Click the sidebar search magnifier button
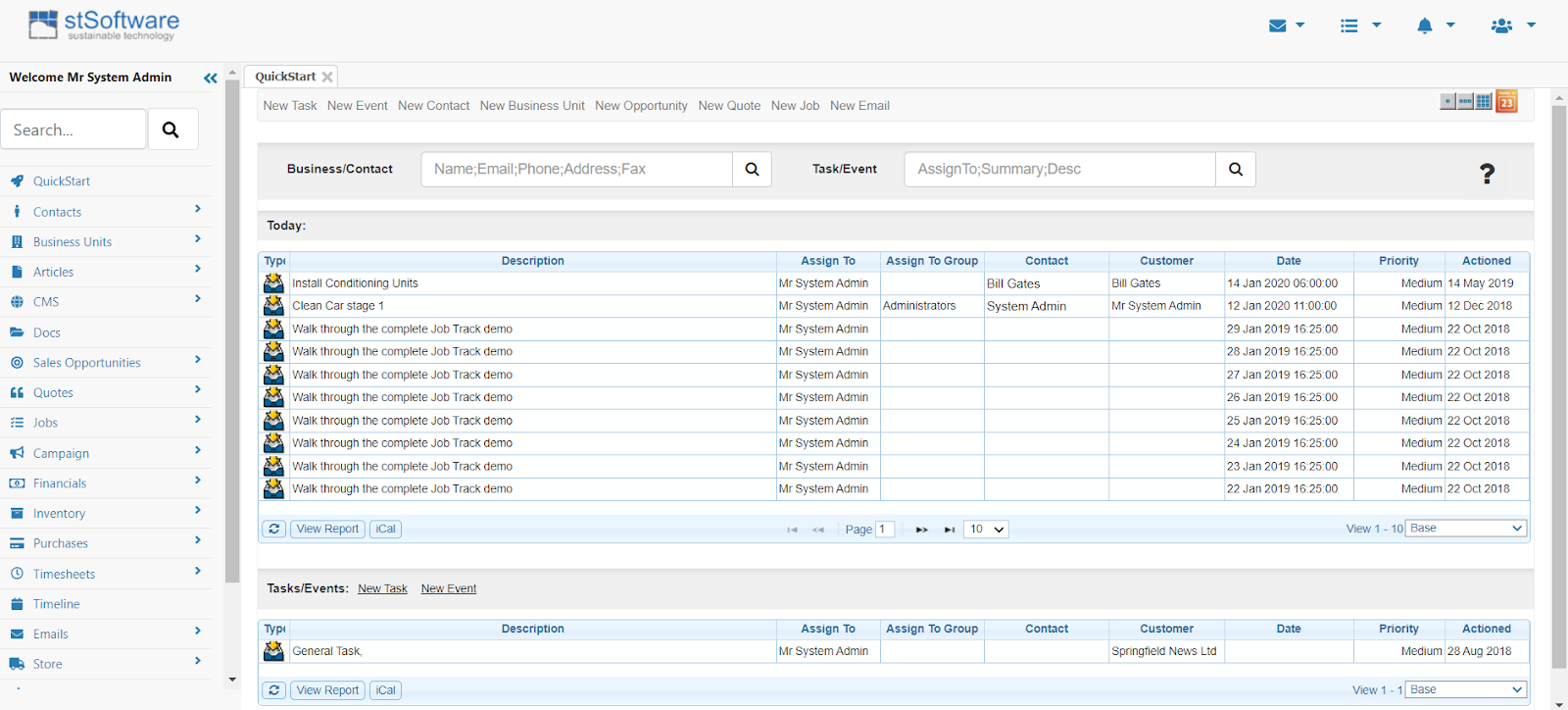The width and height of the screenshot is (1568, 710). coord(171,129)
